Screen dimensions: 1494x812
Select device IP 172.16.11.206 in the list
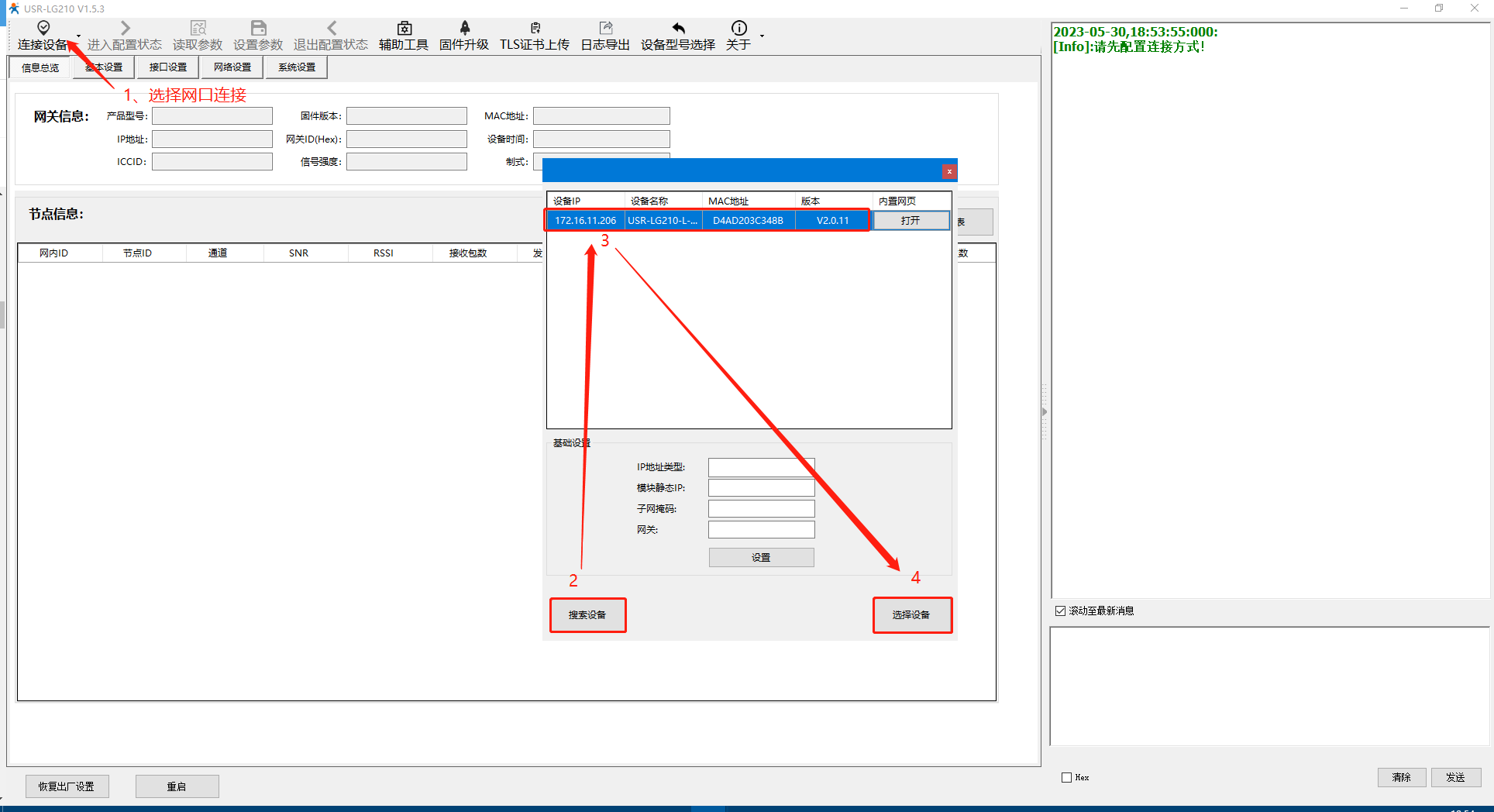point(586,221)
